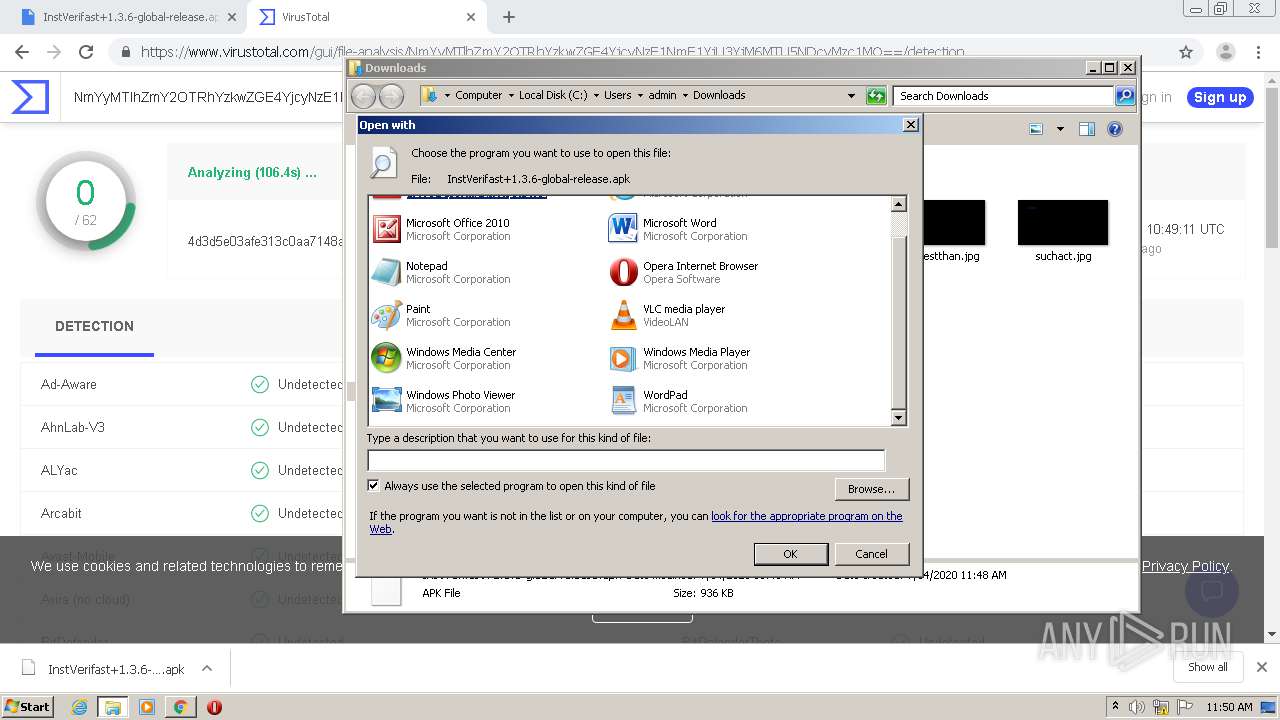Show hidden tray icons arrow
Screen dimensions: 1280x720
click(1116, 707)
